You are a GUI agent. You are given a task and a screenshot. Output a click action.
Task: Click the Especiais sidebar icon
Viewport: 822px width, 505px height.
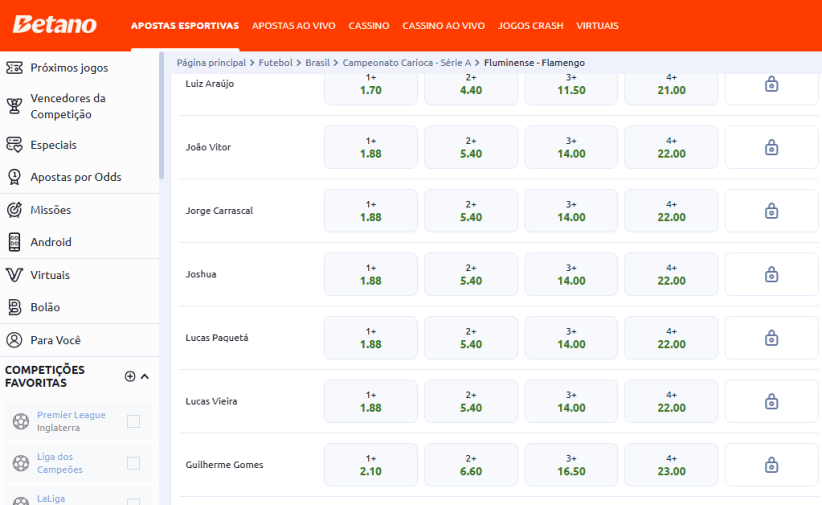pos(14,145)
